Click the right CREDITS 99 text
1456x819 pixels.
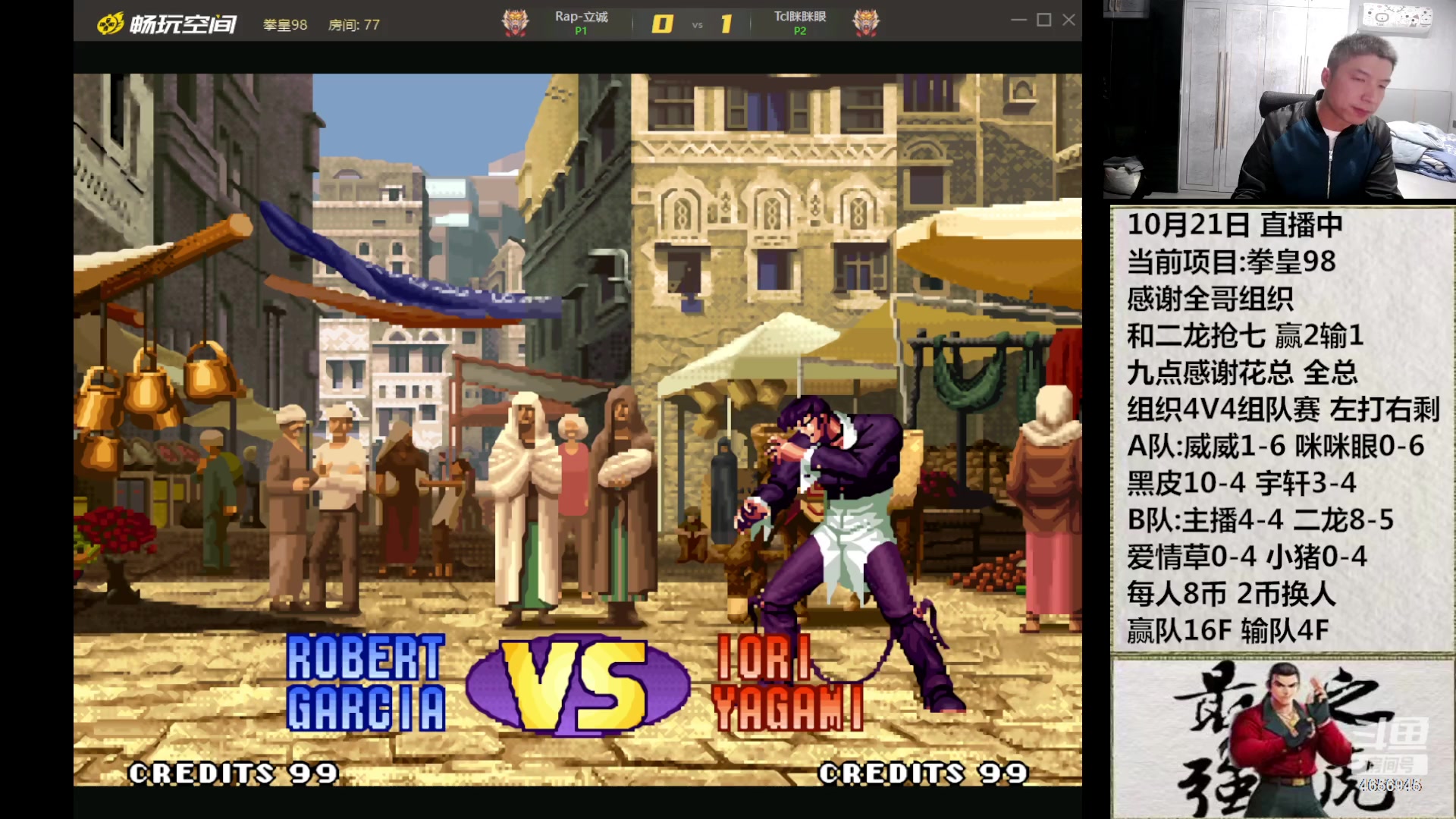923,773
